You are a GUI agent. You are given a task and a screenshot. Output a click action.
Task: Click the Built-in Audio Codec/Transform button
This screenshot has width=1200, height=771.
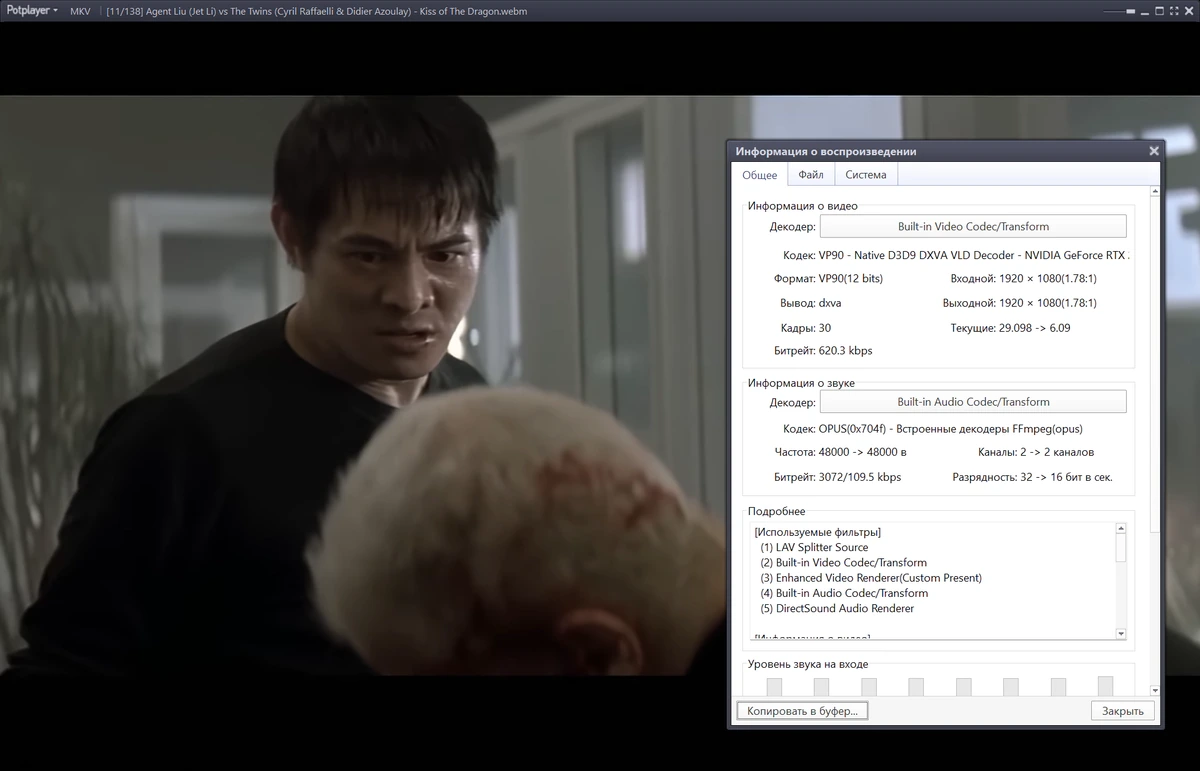(x=973, y=402)
